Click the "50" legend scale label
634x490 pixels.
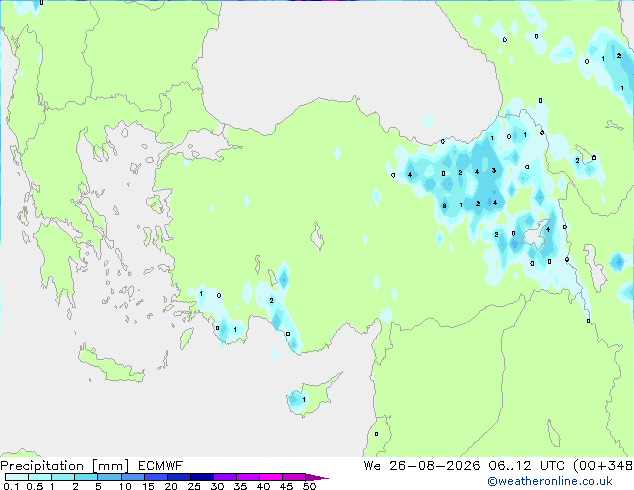coord(309,486)
